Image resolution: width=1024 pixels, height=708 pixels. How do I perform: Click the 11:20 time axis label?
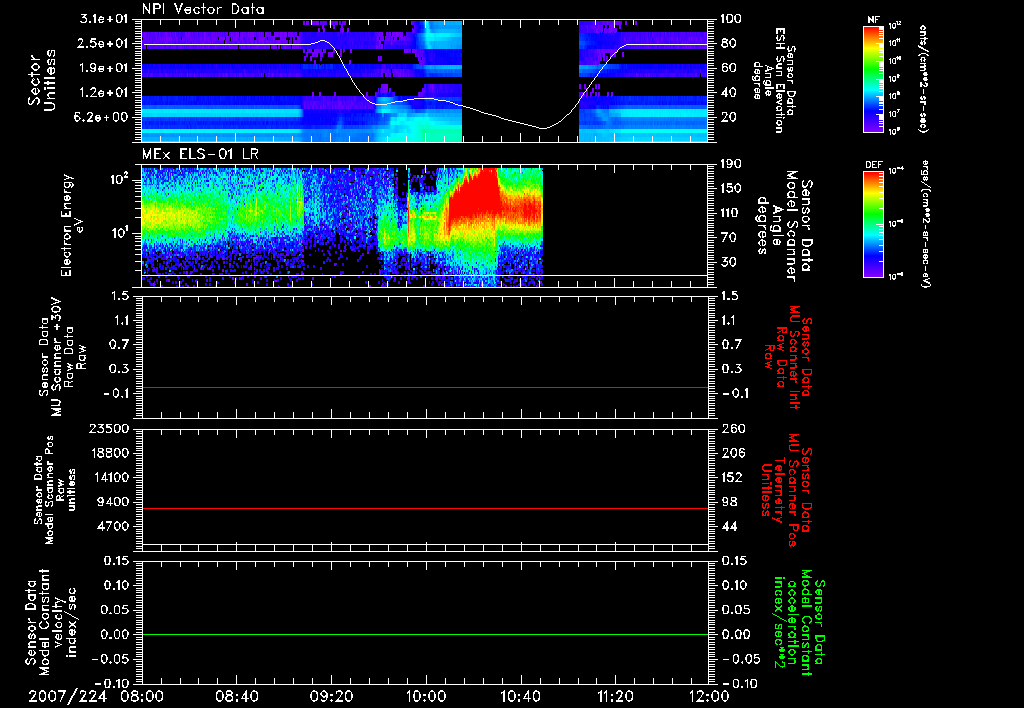pyautogui.click(x=615, y=696)
